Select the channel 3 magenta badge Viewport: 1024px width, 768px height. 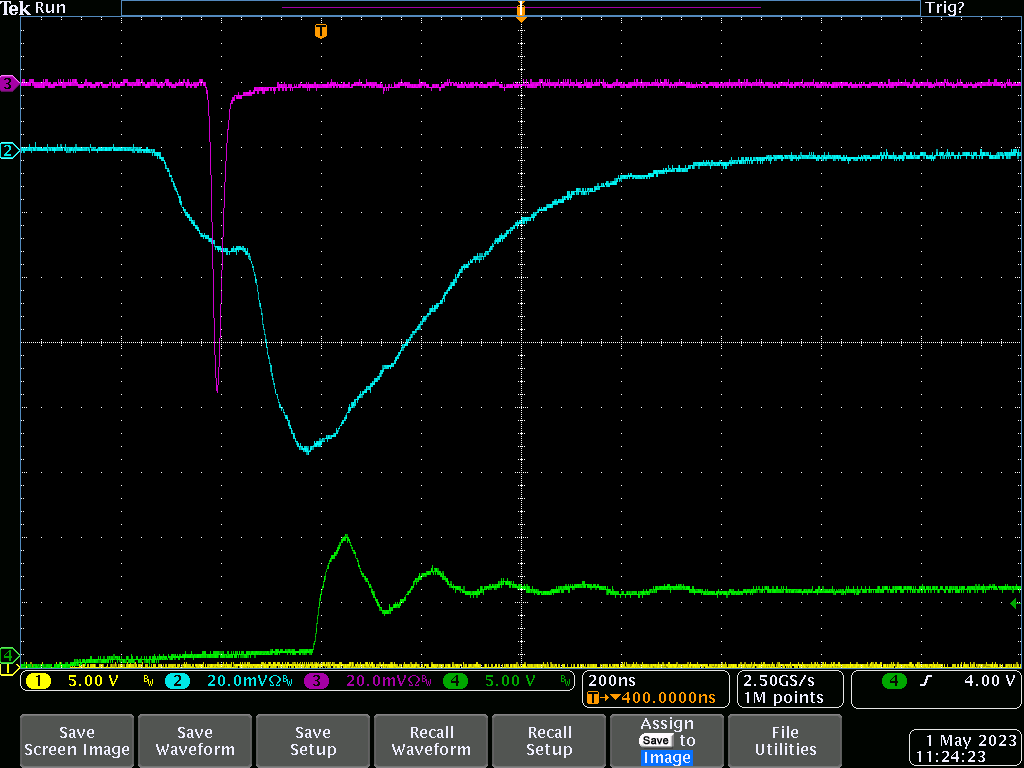pos(316,681)
